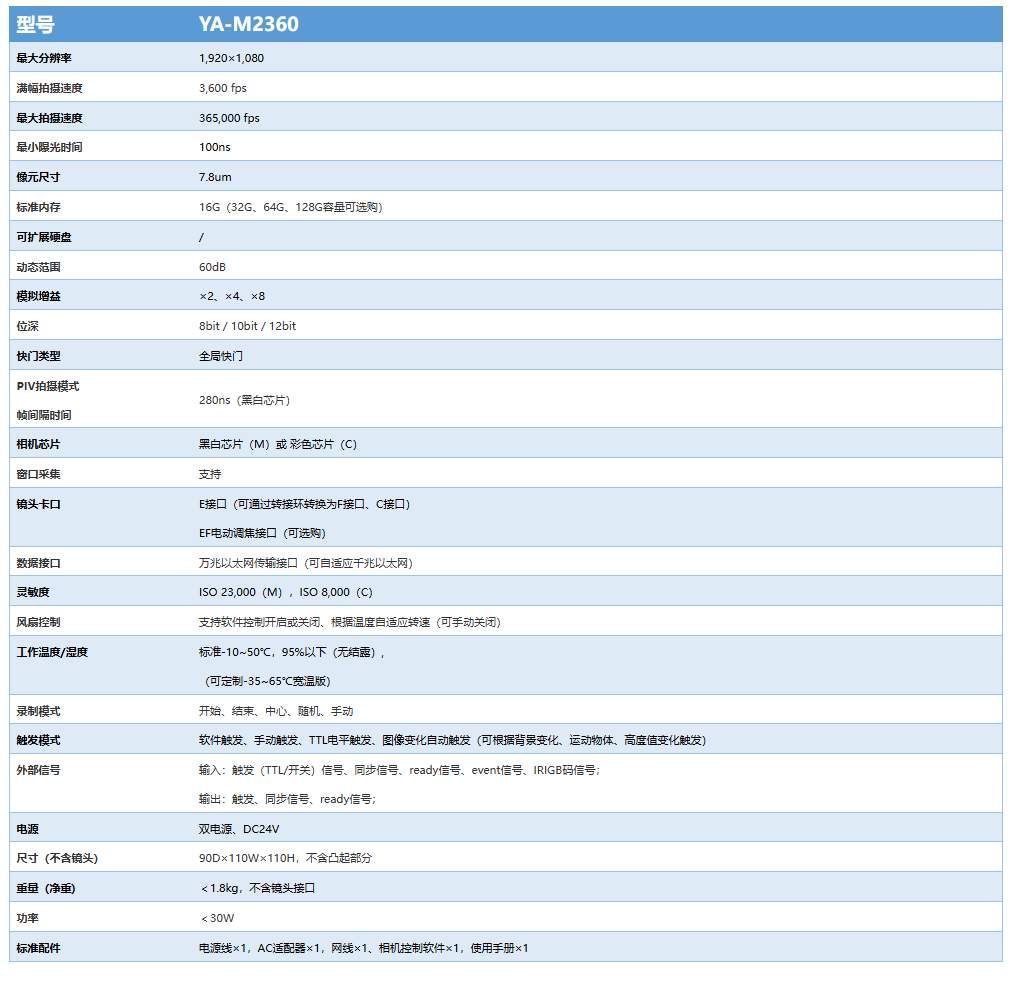Screen dimensions: 1012x982
Task: Select the 输出：触发、同步信号 line
Action: 287,799
